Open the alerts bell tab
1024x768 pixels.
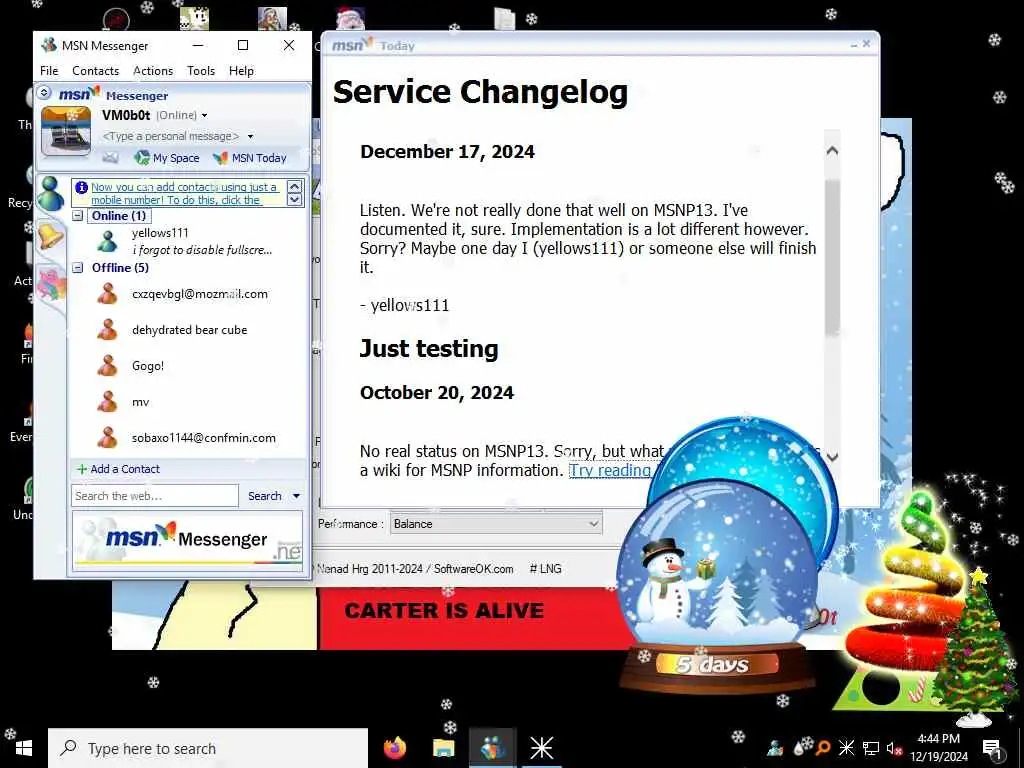50,236
